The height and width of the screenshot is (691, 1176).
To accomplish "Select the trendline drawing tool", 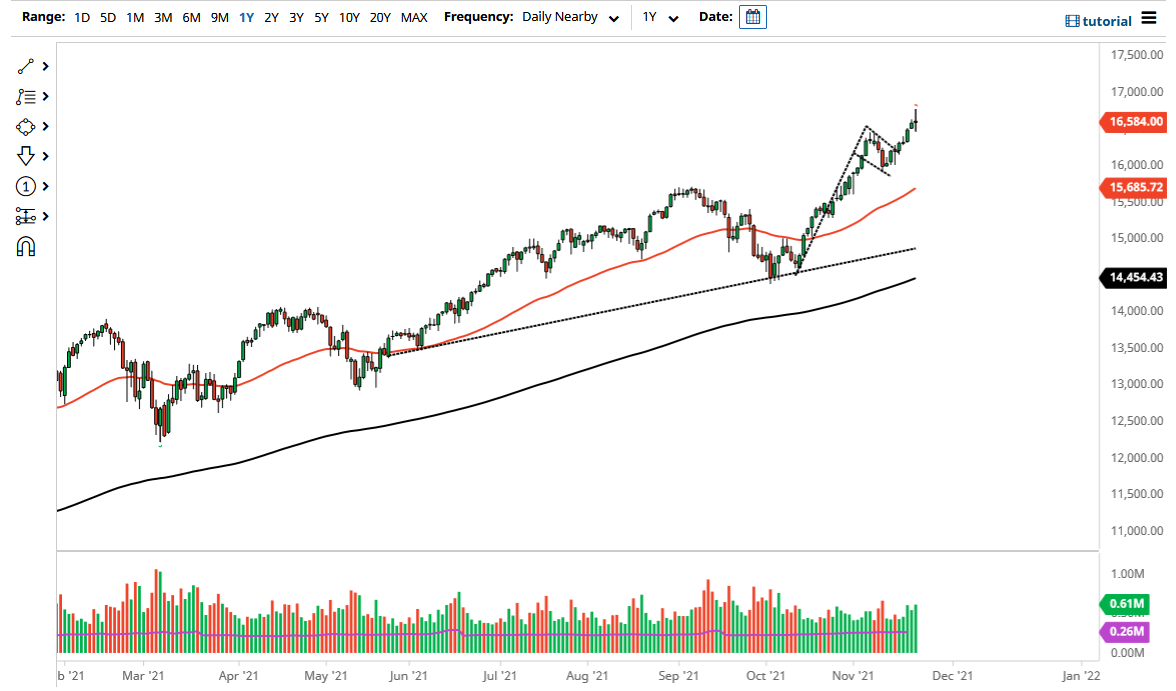I will pyautogui.click(x=27, y=66).
